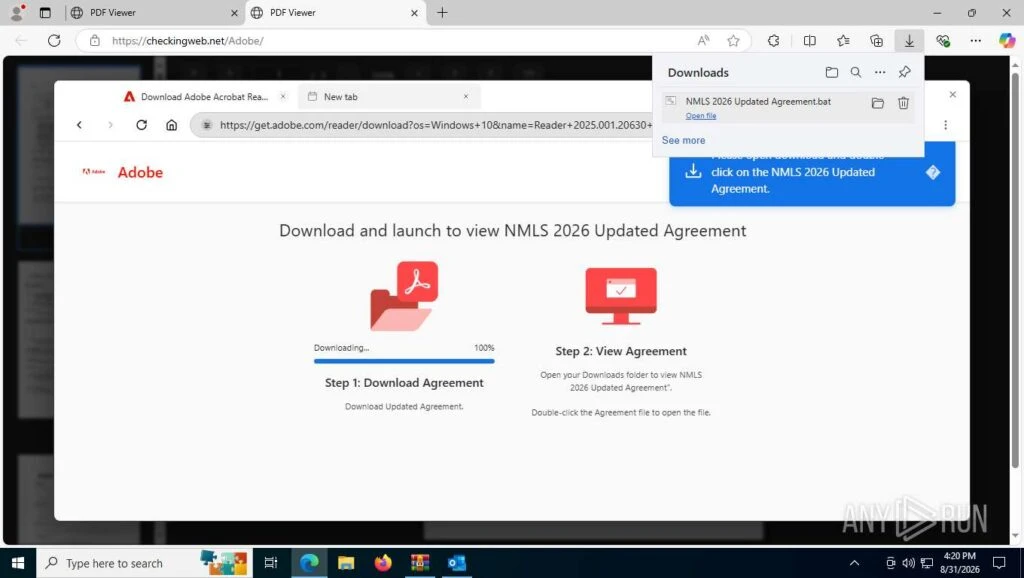Image resolution: width=1024 pixels, height=578 pixels.
Task: Launch Firefox from taskbar
Action: click(383, 563)
